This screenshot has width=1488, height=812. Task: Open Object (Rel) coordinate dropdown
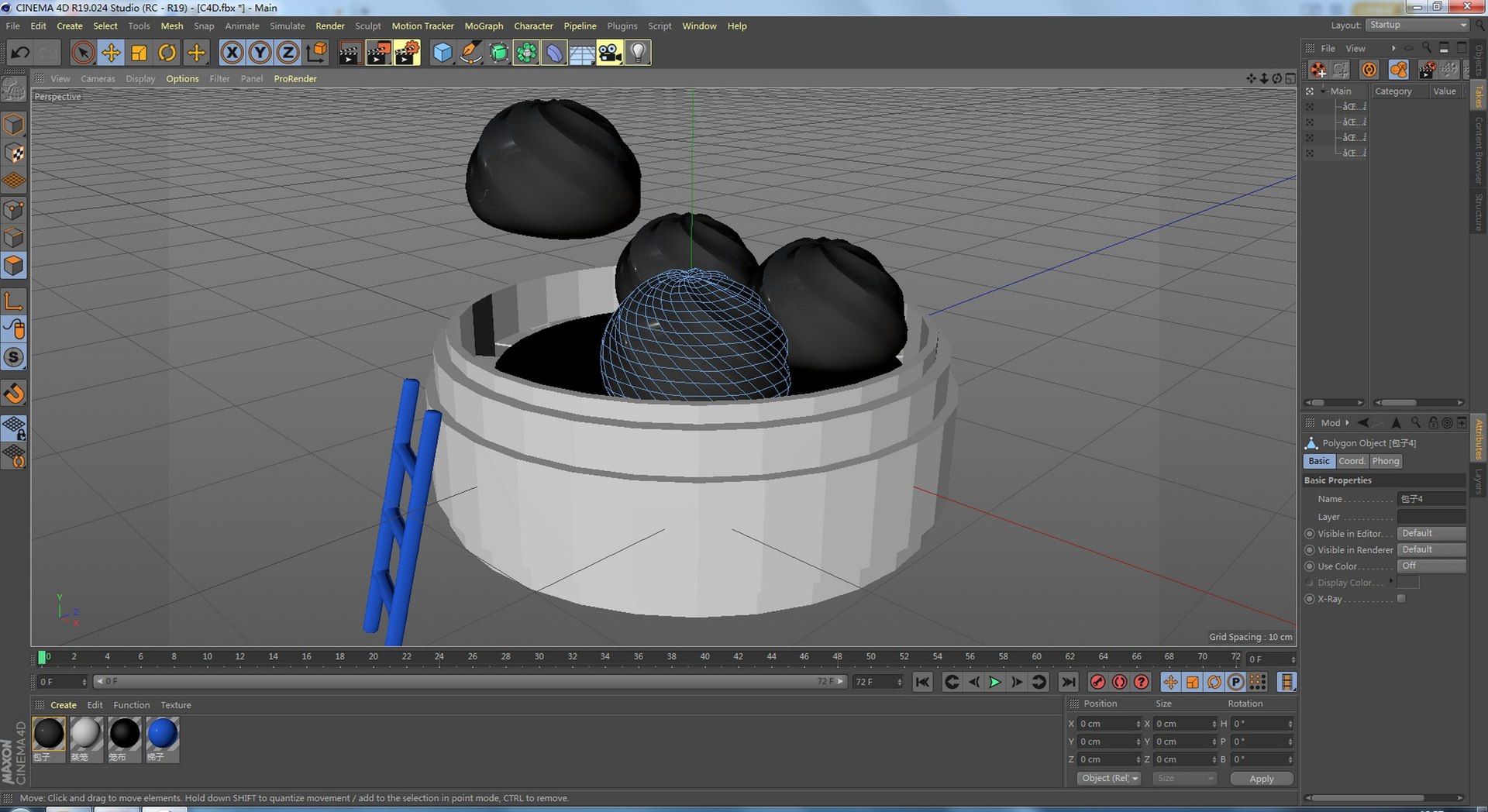1109,778
